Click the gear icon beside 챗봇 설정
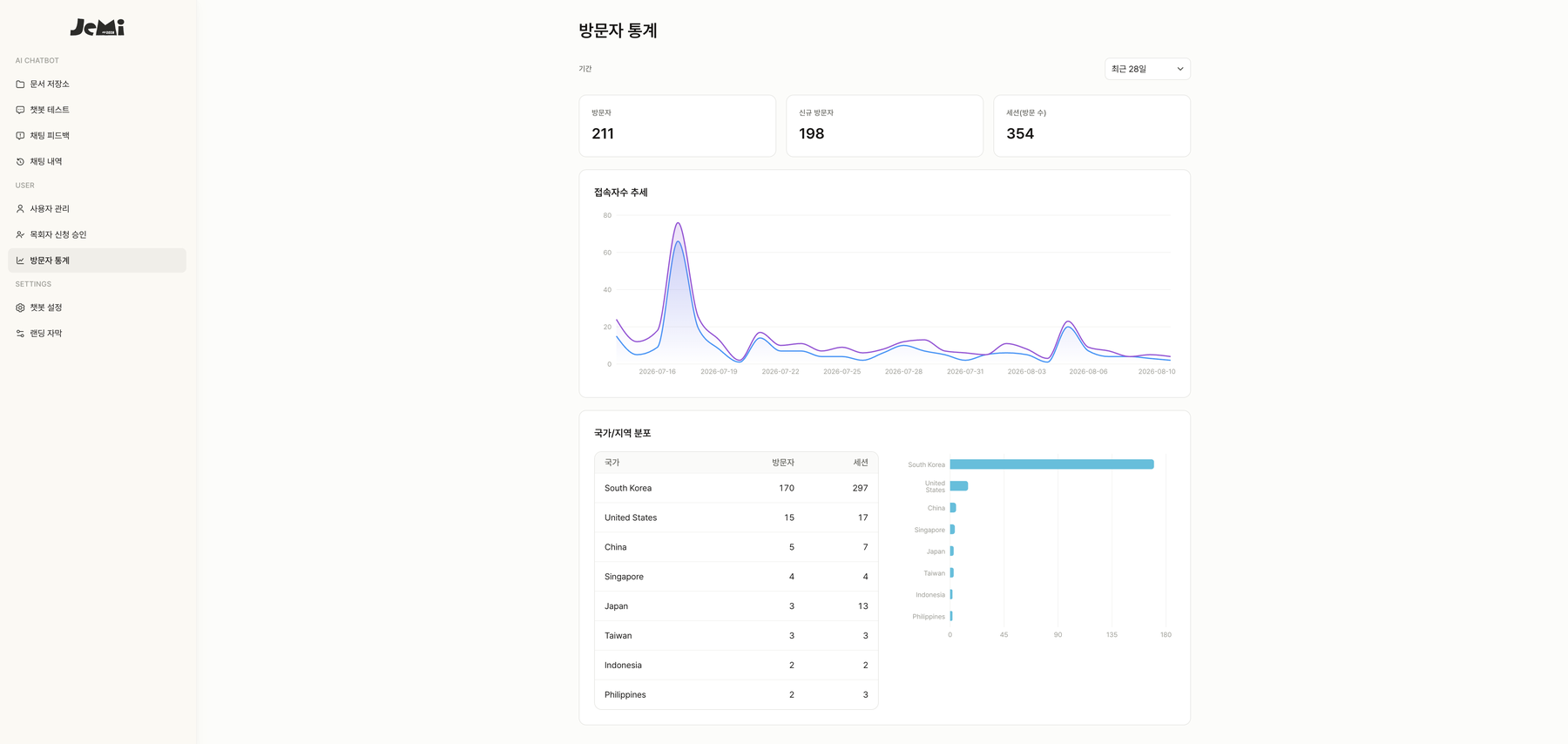This screenshot has width=1568, height=744. (20, 308)
